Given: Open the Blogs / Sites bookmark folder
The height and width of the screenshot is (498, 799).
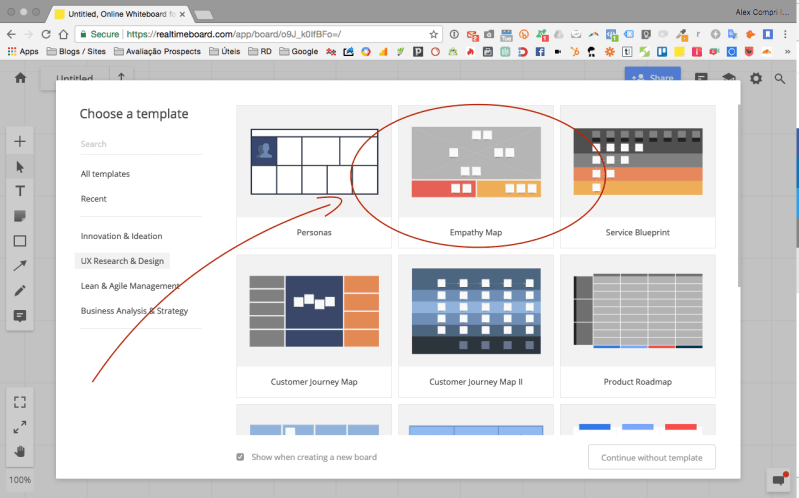Looking at the screenshot, I should pos(76,51).
